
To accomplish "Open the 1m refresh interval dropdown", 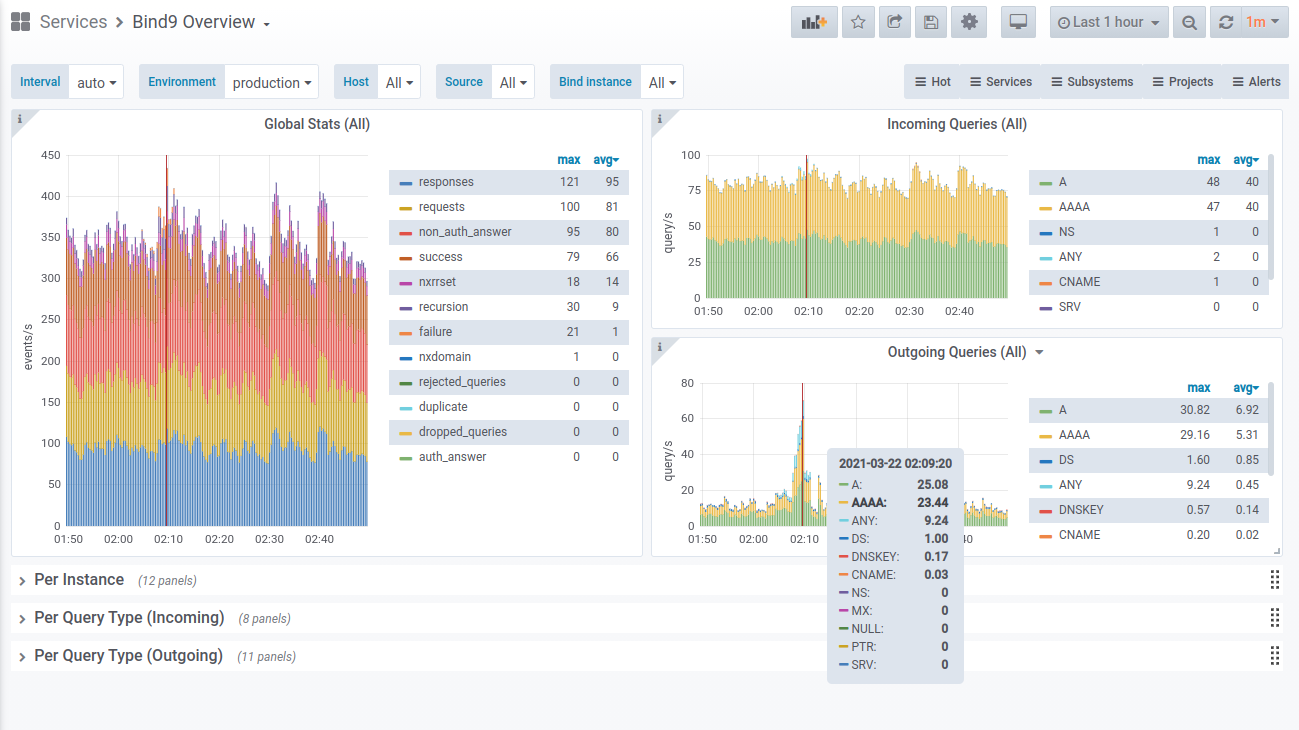I will [x=1265, y=22].
